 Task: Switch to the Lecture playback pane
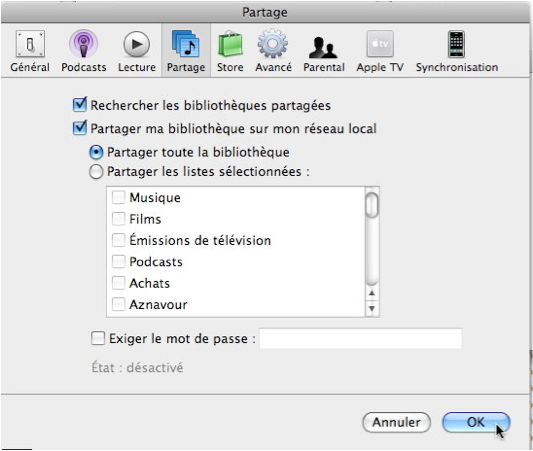point(137,51)
